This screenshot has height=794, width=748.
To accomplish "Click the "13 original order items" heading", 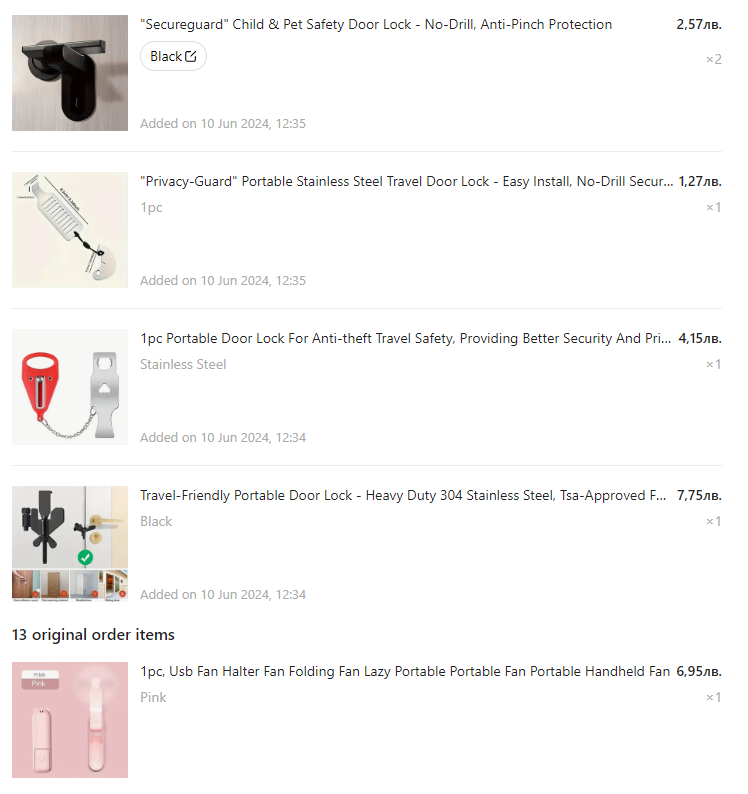I will [93, 635].
